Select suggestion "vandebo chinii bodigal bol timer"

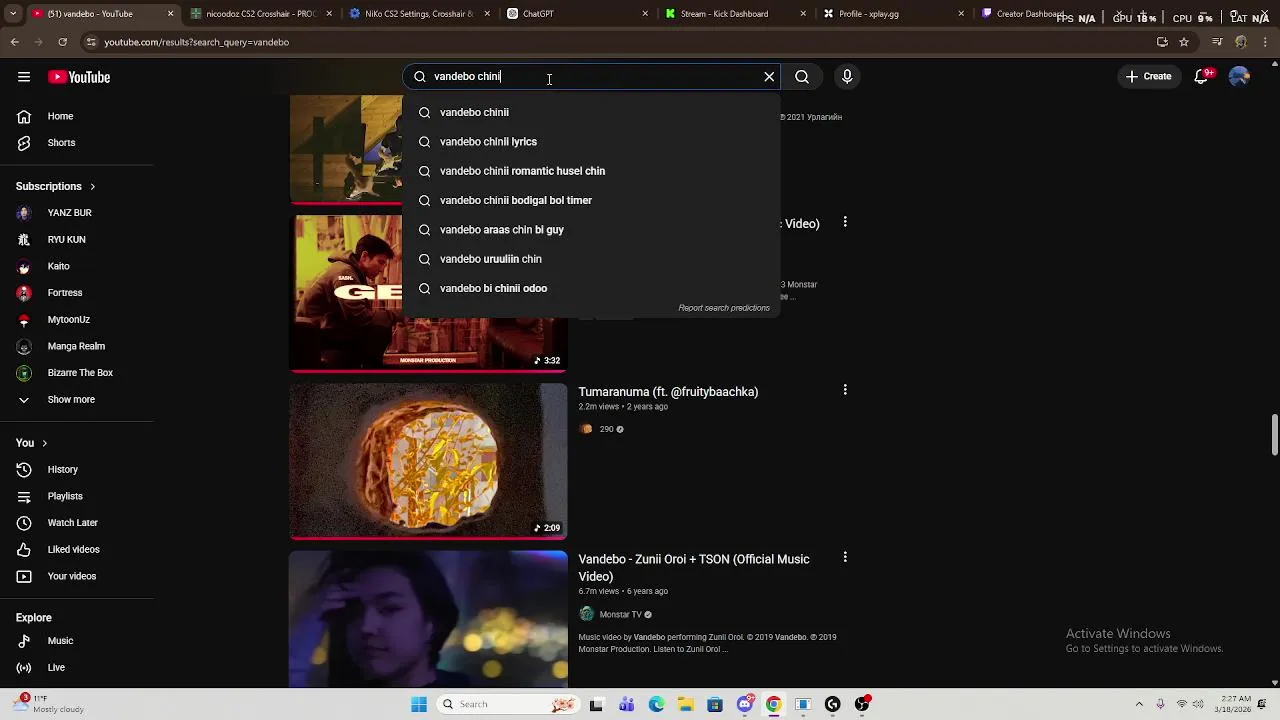(x=591, y=200)
